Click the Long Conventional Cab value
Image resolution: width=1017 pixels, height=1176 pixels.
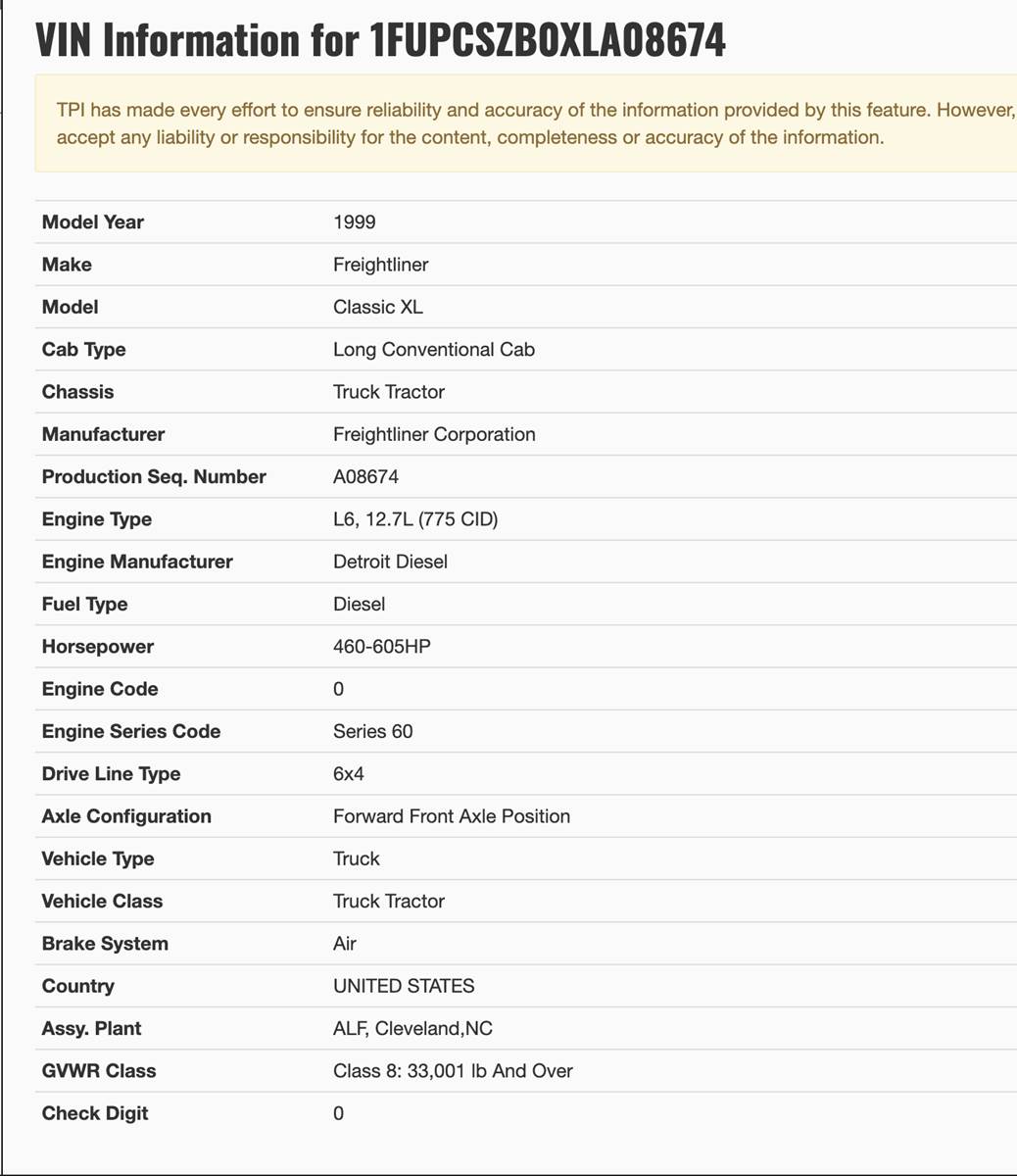(x=434, y=349)
